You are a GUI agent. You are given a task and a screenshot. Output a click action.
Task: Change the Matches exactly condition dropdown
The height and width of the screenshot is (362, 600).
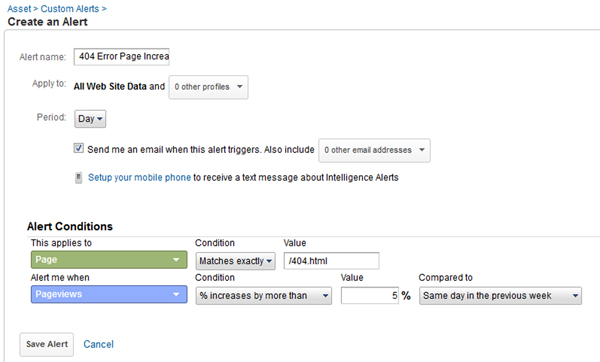tap(235, 261)
